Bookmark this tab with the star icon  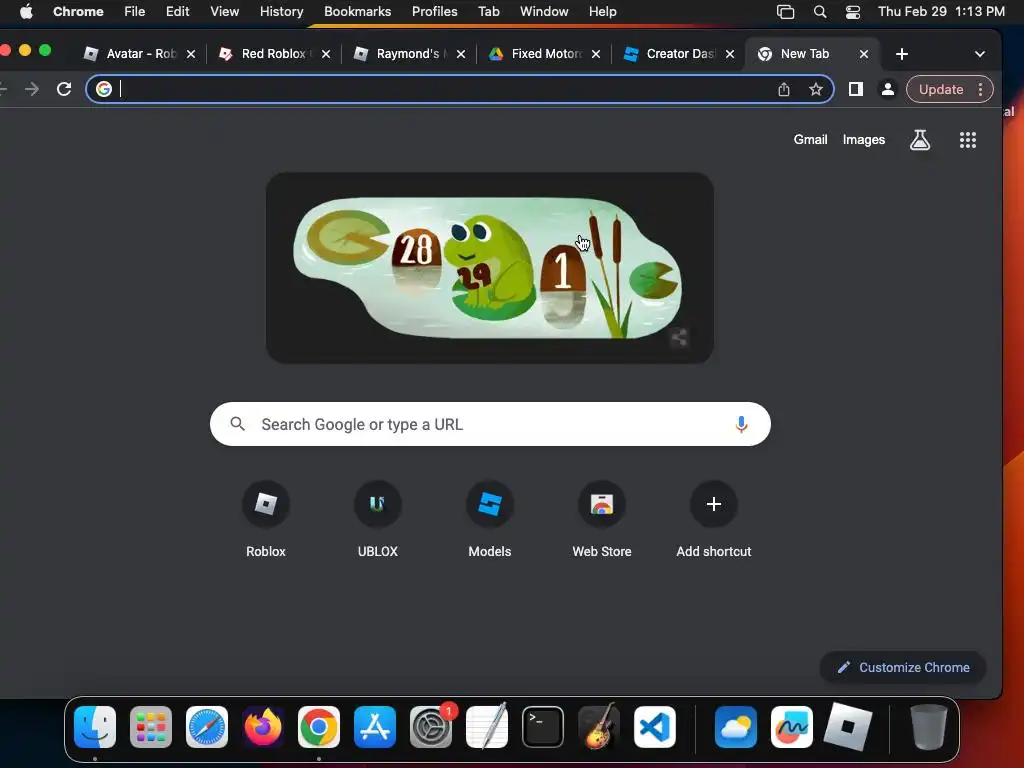pos(816,89)
